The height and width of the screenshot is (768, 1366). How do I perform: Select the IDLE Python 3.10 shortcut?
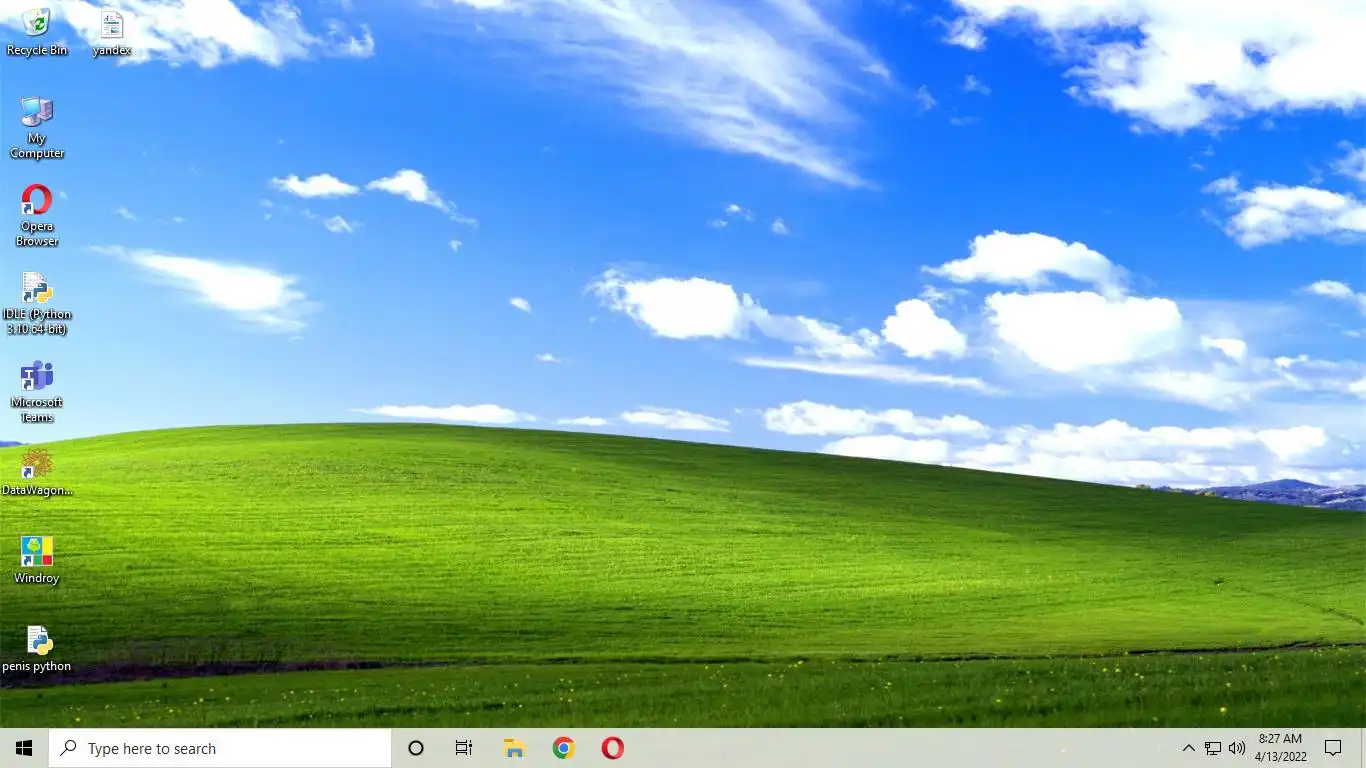(x=37, y=303)
